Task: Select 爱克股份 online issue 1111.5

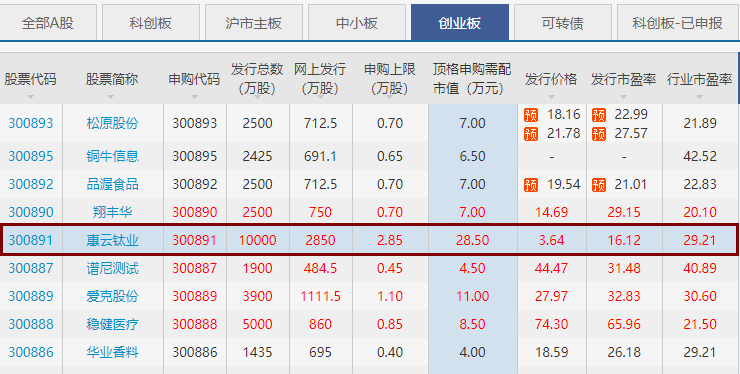Action: (x=320, y=297)
